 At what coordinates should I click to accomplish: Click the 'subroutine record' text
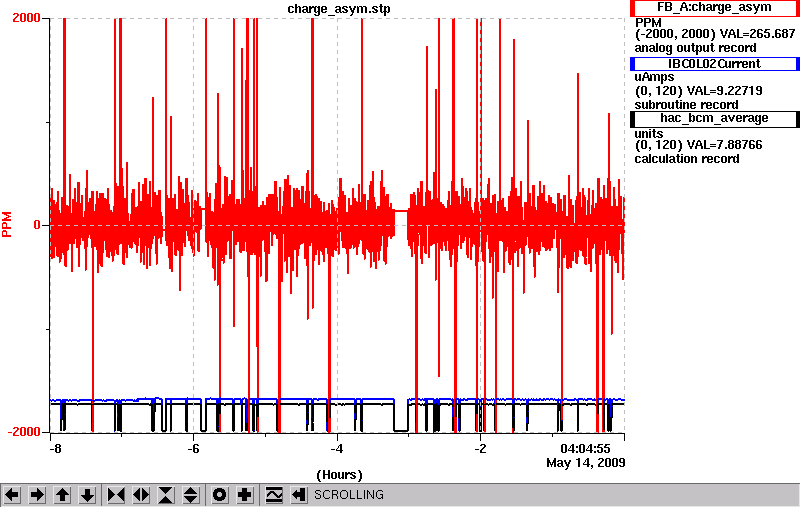click(x=686, y=105)
